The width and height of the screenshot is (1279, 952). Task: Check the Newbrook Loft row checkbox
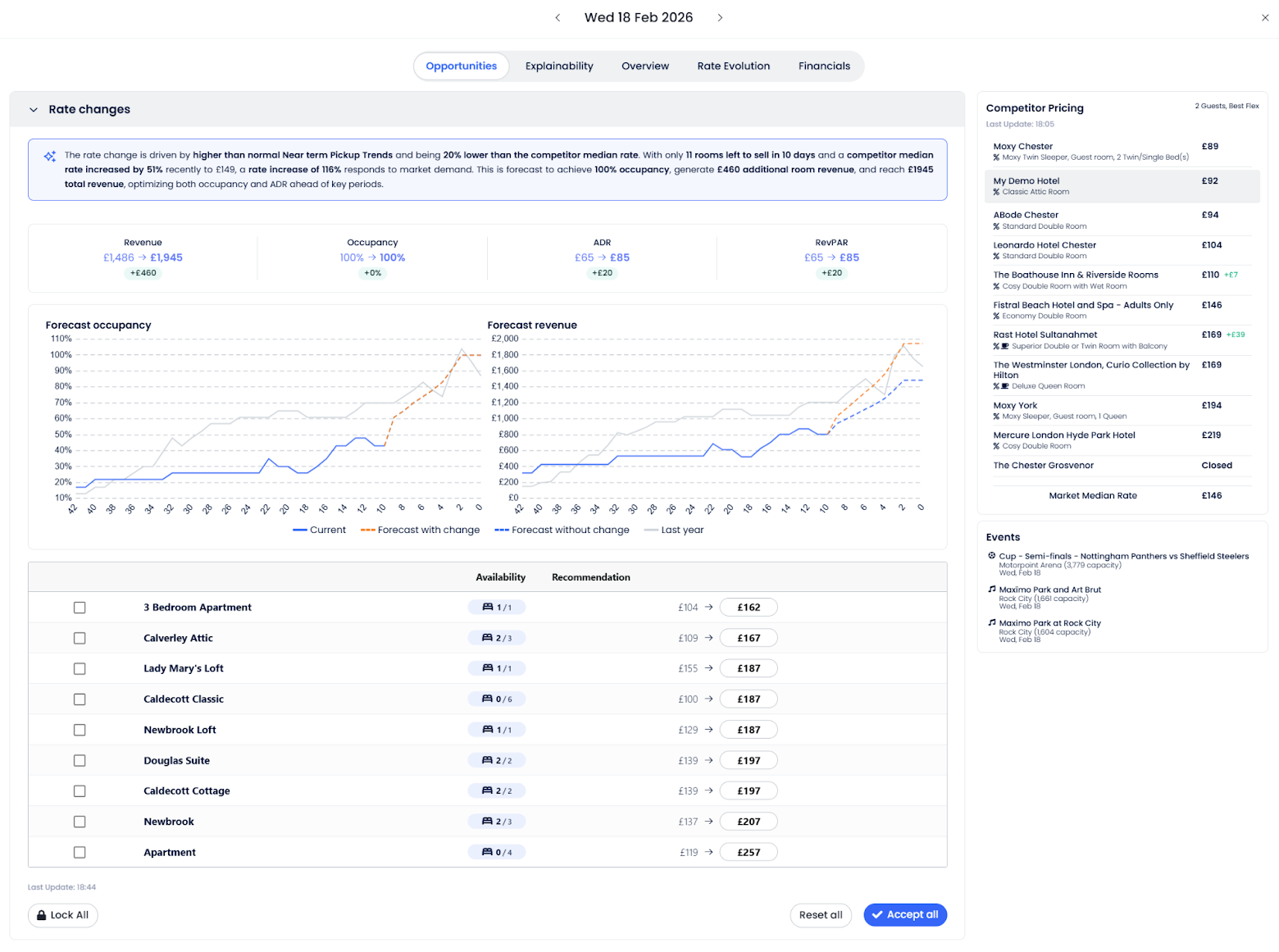tap(80, 730)
